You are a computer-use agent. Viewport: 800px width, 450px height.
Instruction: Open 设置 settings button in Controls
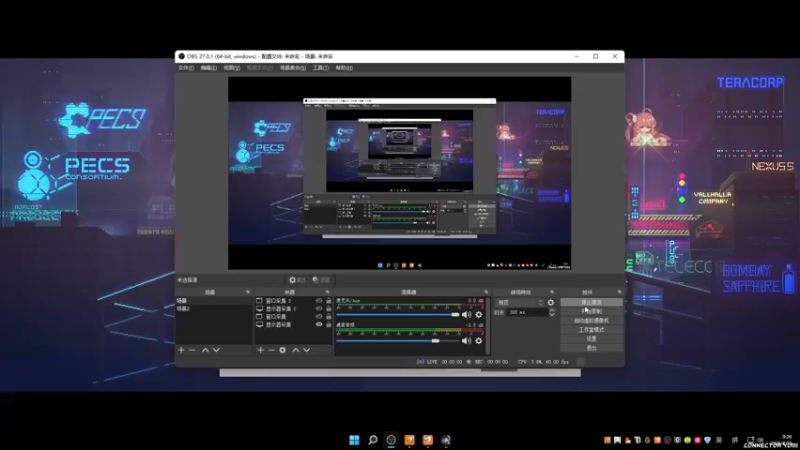click(x=591, y=339)
